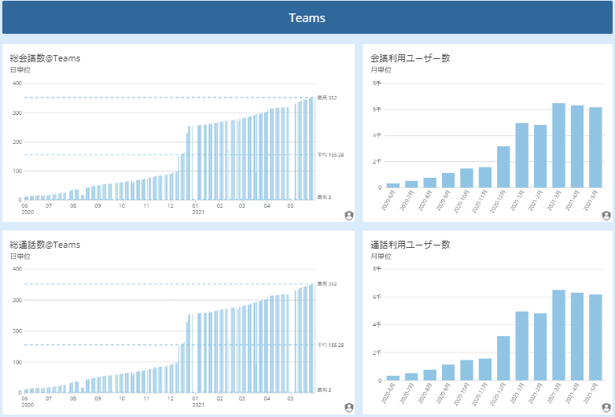
Task: Select the 総通話数@Teams chart title
Action: point(44,245)
